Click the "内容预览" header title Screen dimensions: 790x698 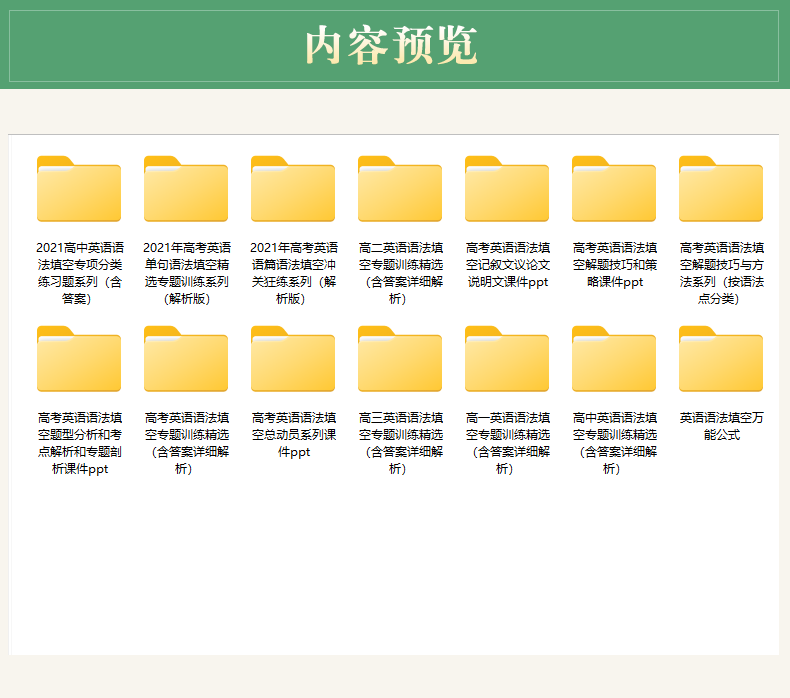[x=391, y=45]
